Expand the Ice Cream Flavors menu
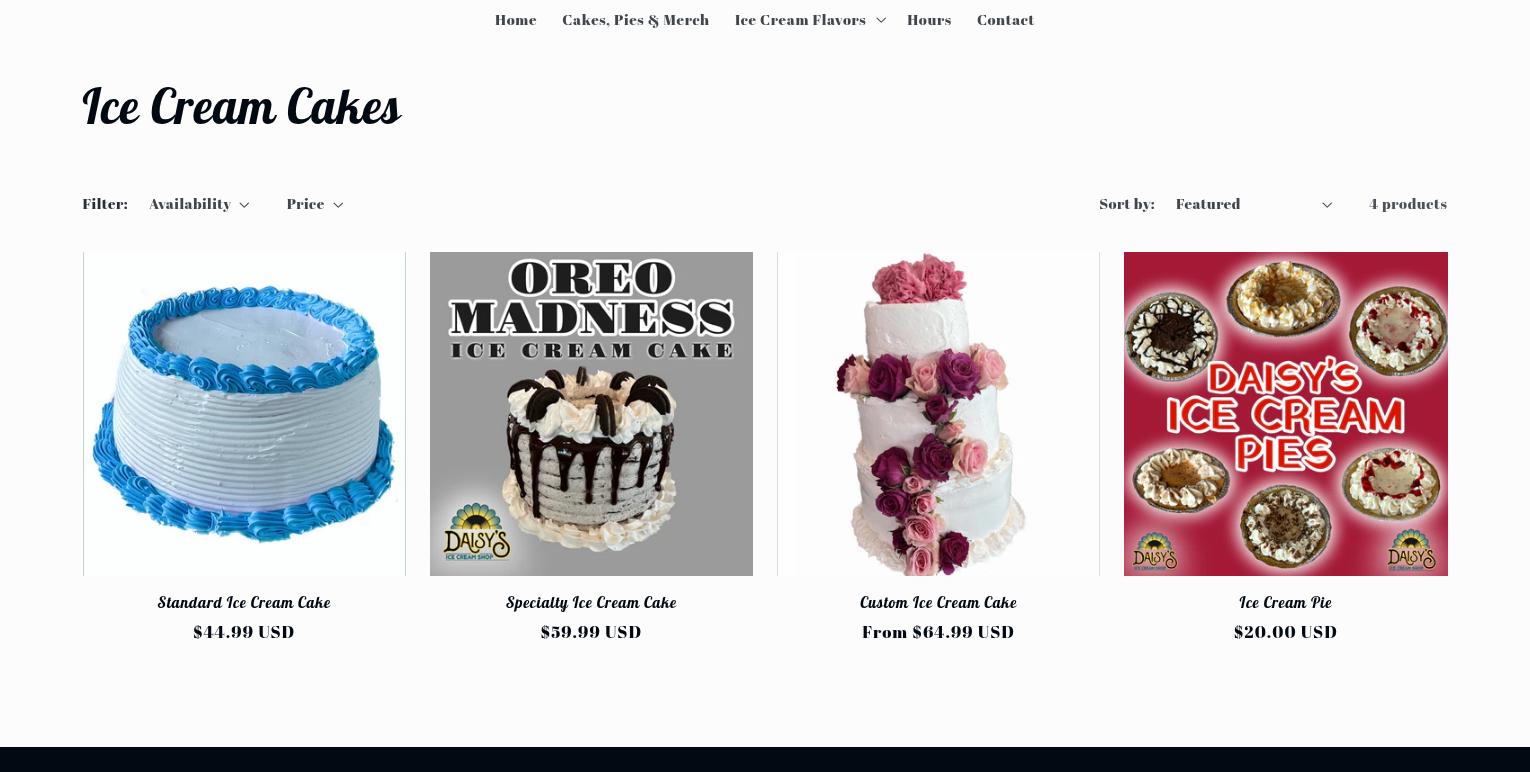The width and height of the screenshot is (1530, 772). coord(810,20)
